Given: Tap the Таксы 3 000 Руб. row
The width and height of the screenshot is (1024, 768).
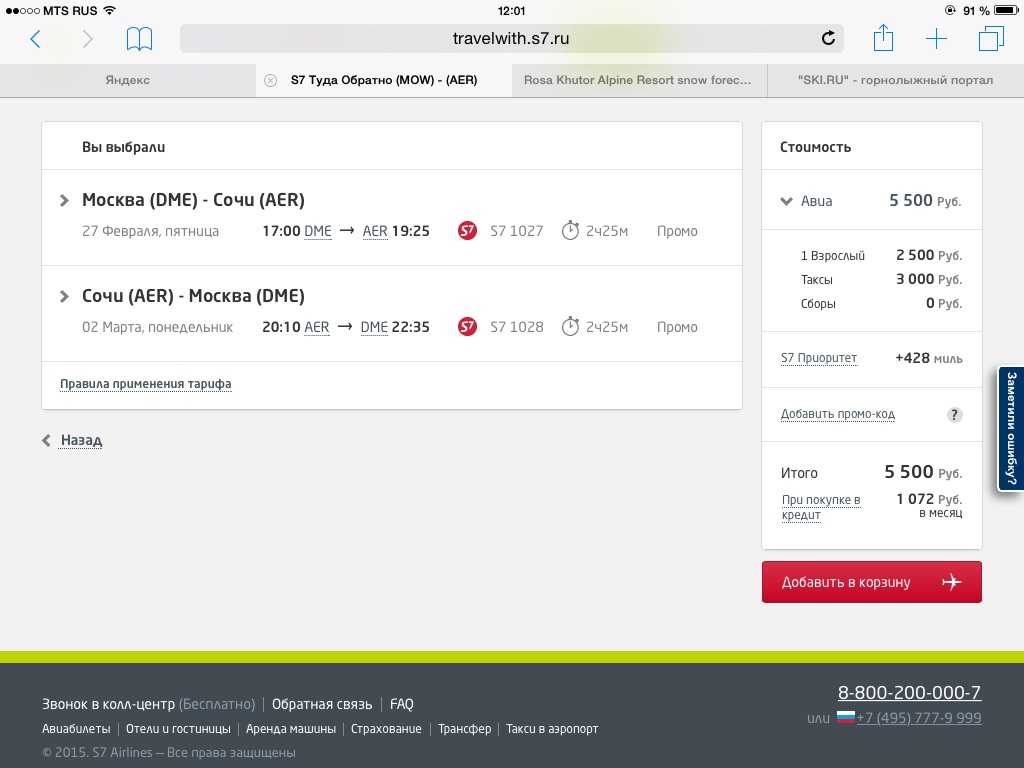Looking at the screenshot, I should [882, 280].
